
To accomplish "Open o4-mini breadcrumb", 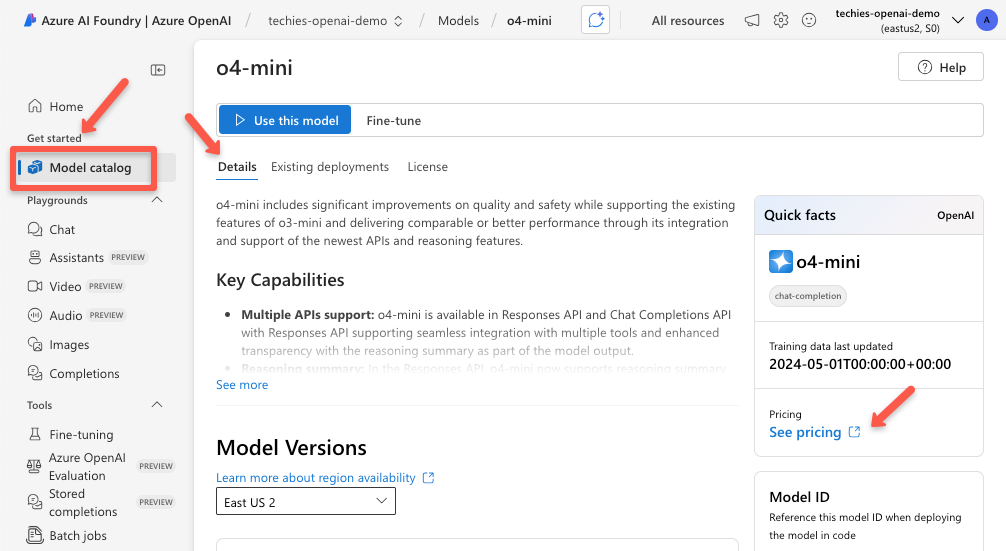I will click(x=529, y=21).
